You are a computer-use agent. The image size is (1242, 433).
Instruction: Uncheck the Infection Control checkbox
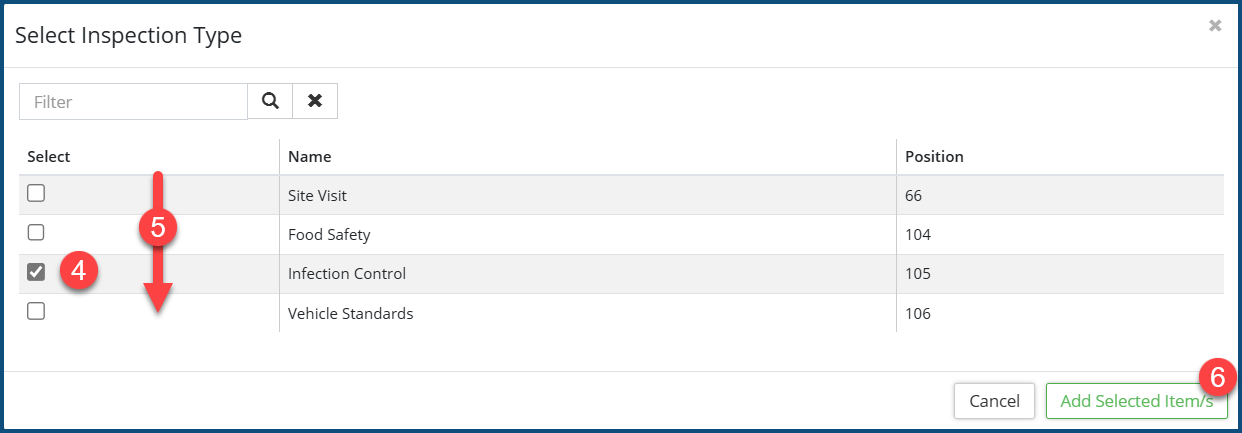(x=36, y=272)
